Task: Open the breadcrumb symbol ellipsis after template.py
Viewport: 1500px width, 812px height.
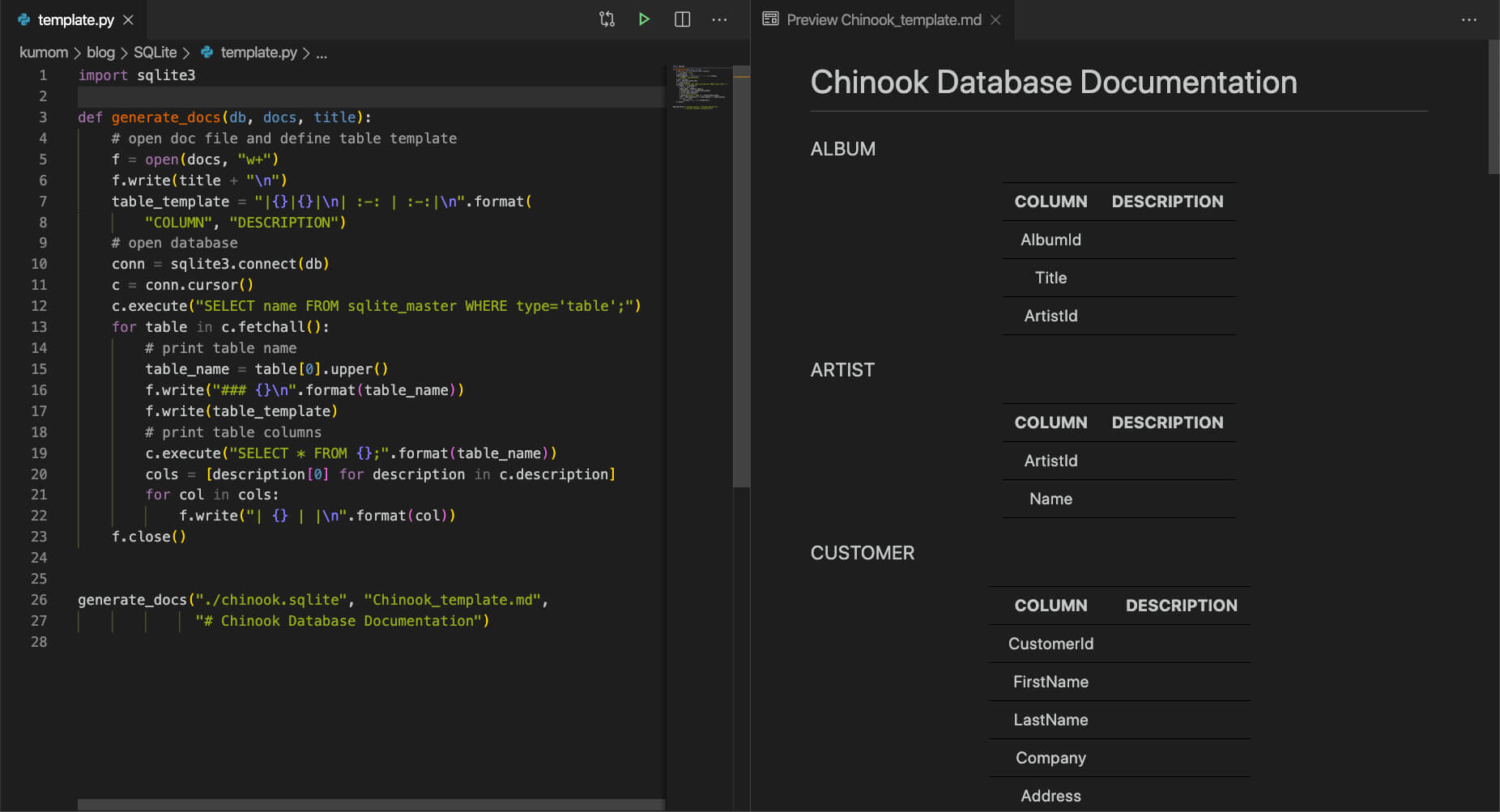Action: tap(322, 53)
